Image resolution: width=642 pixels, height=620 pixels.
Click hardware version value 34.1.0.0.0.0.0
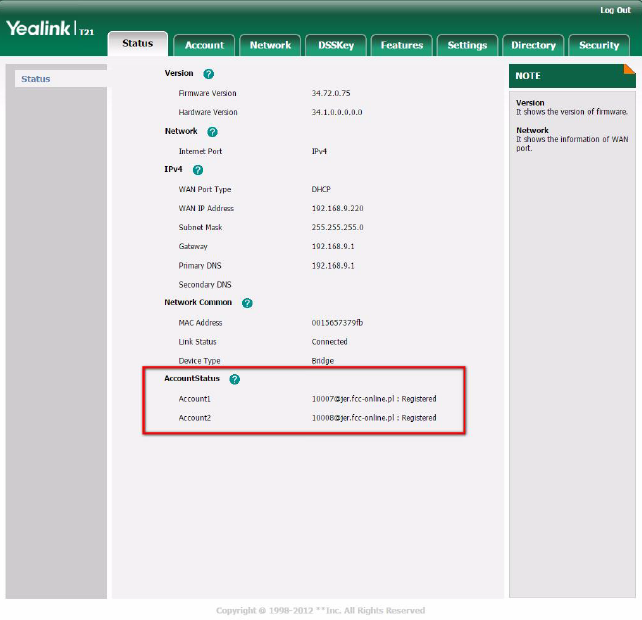pyautogui.click(x=337, y=112)
